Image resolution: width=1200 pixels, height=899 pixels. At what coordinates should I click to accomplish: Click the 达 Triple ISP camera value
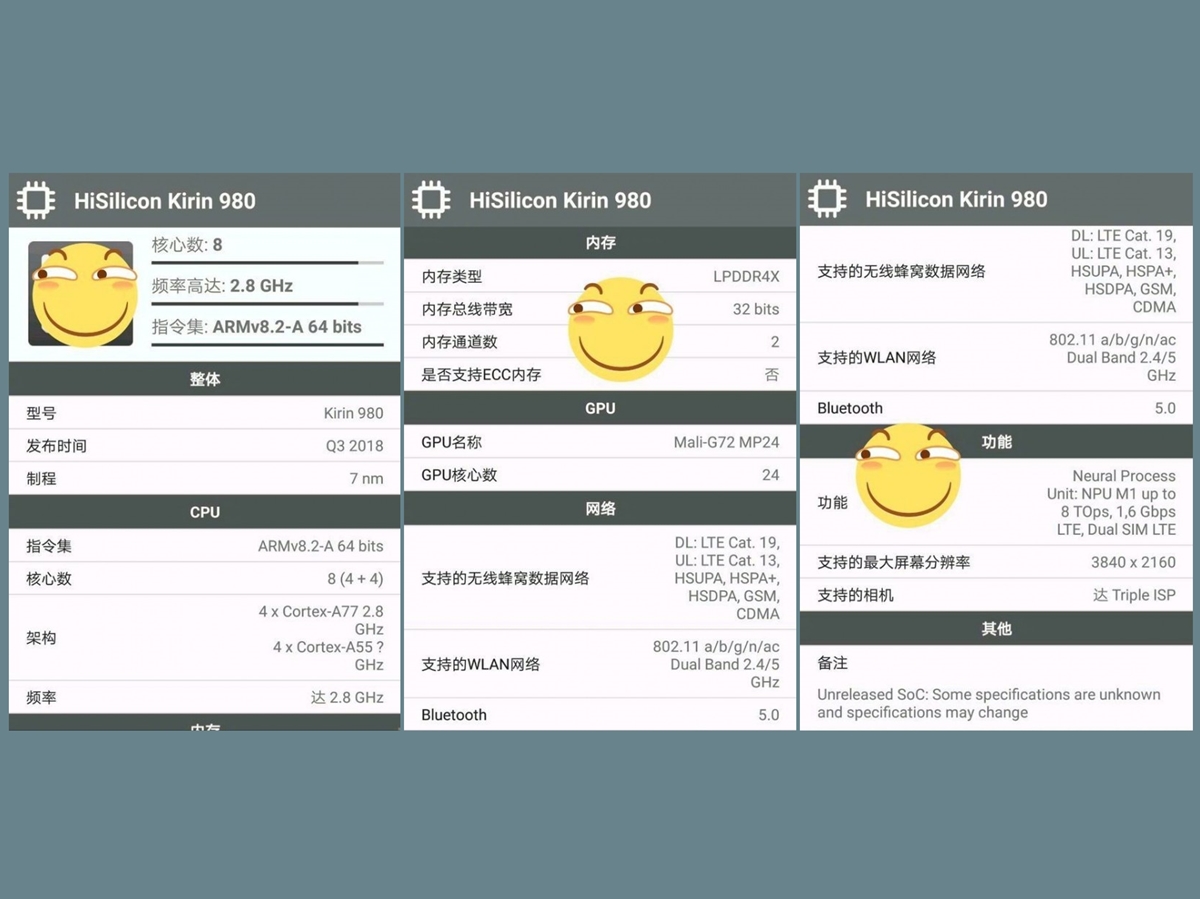[1134, 596]
